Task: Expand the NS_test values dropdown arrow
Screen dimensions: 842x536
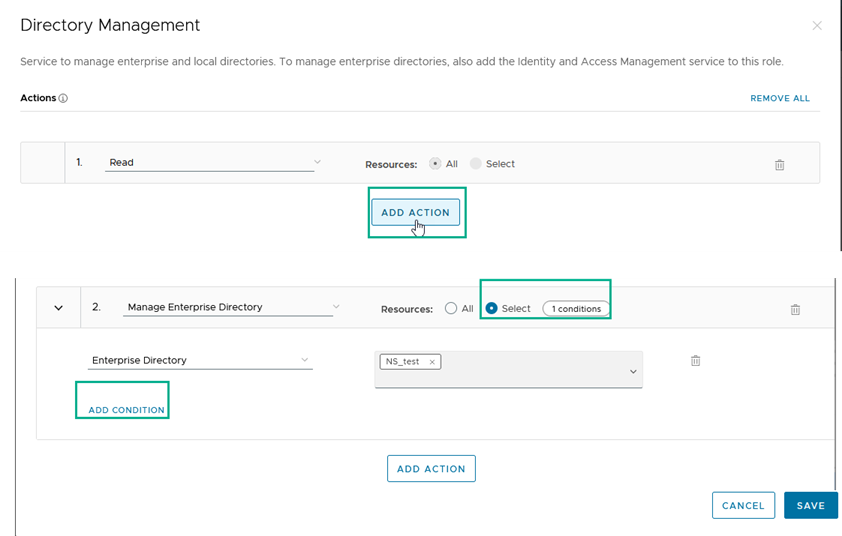Action: 633,371
